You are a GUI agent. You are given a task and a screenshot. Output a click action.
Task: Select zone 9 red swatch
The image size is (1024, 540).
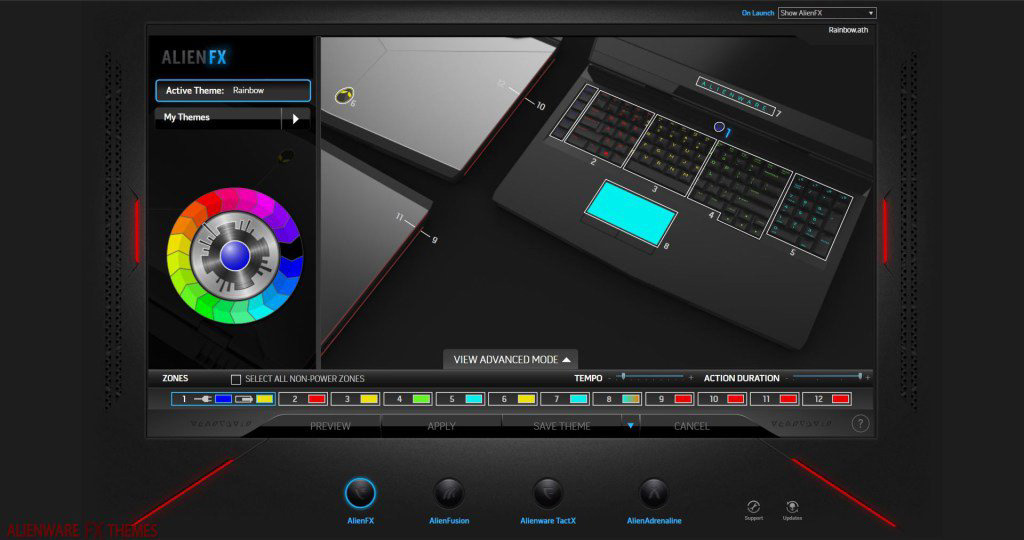(x=683, y=399)
